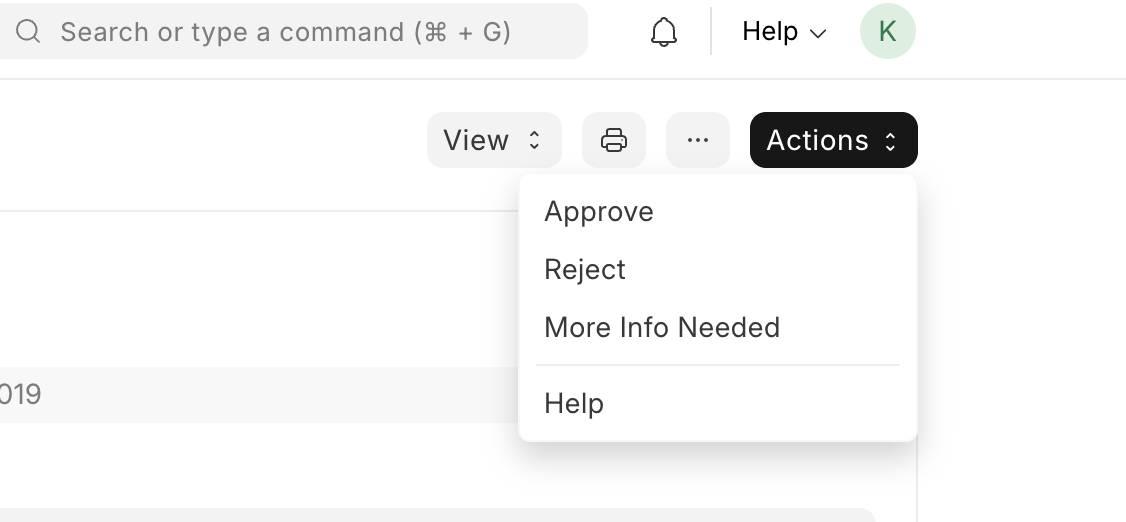
Task: Open the three-dots more options menu
Action: coord(698,140)
